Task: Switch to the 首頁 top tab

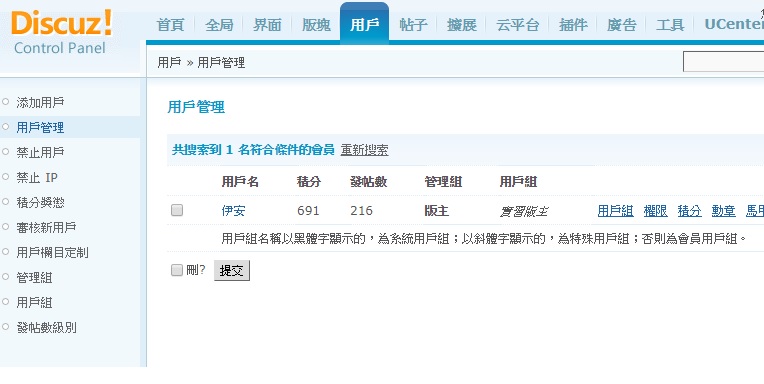Action: click(171, 24)
